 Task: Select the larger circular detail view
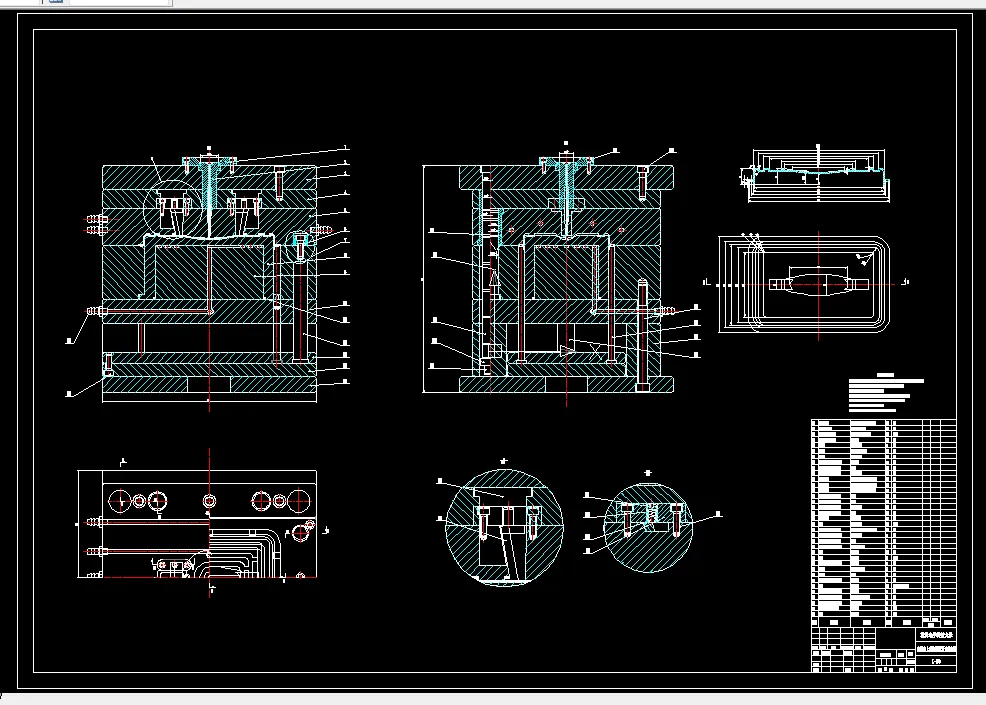504,527
